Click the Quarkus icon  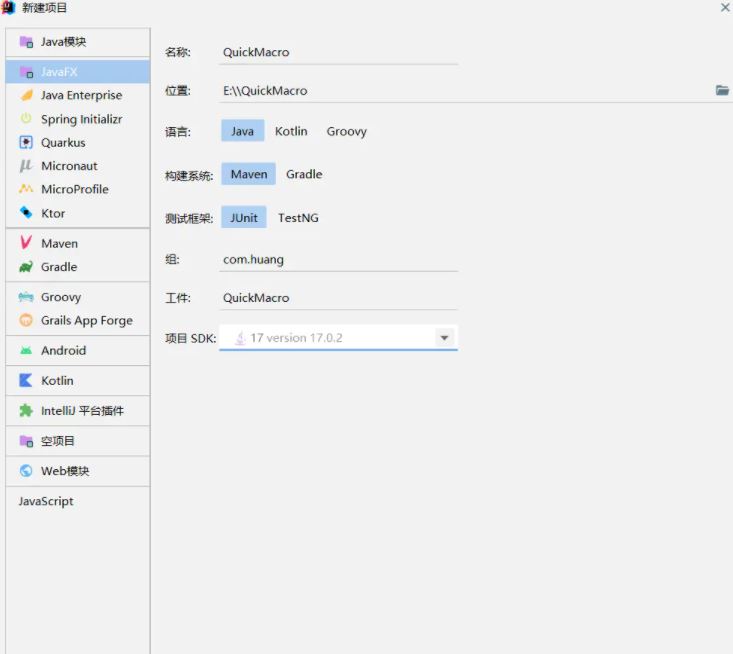(x=26, y=143)
